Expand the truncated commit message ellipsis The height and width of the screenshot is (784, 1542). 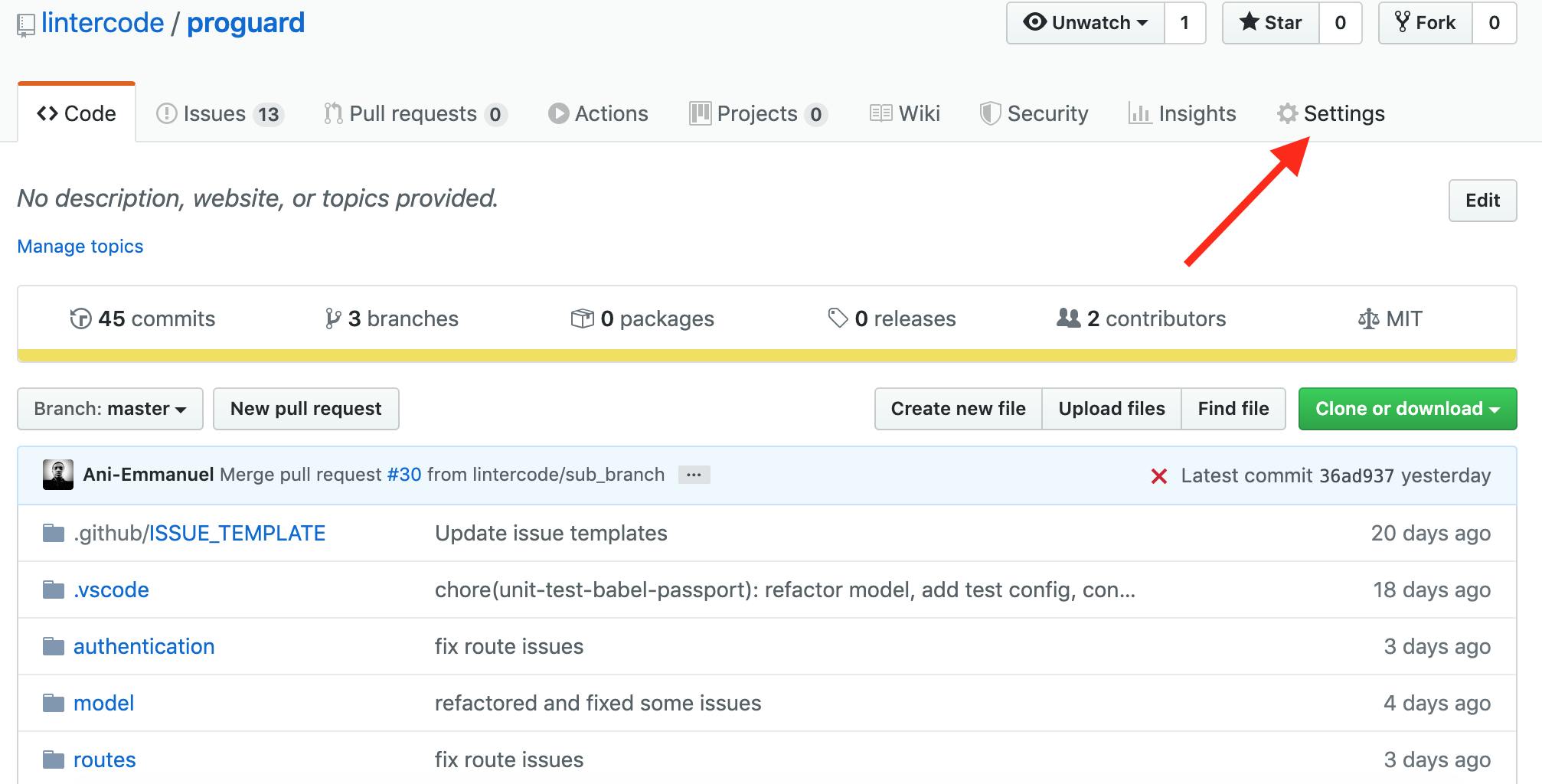[693, 475]
